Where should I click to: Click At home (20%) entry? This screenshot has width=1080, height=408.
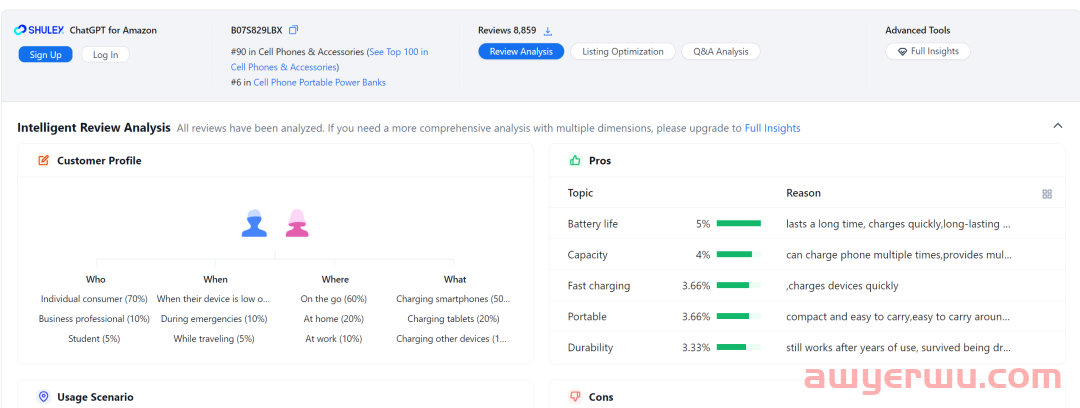(334, 319)
